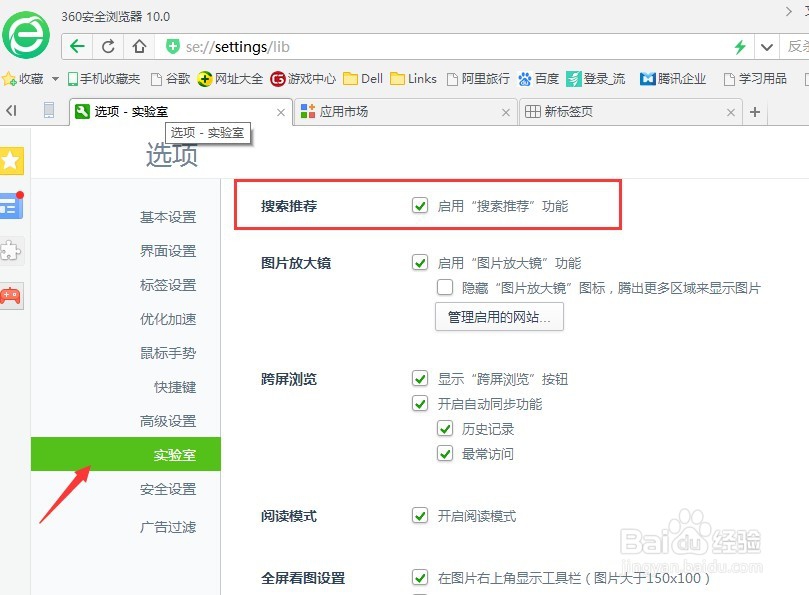Toggle 最常访问 sync checkbox
The image size is (809, 595).
pyautogui.click(x=445, y=454)
